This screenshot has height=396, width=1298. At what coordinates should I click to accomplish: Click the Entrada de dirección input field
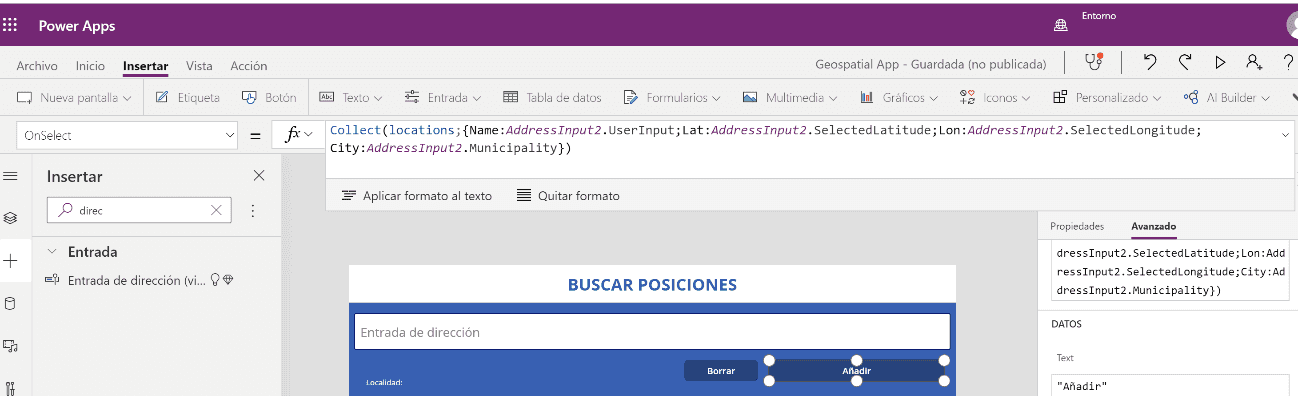click(651, 332)
